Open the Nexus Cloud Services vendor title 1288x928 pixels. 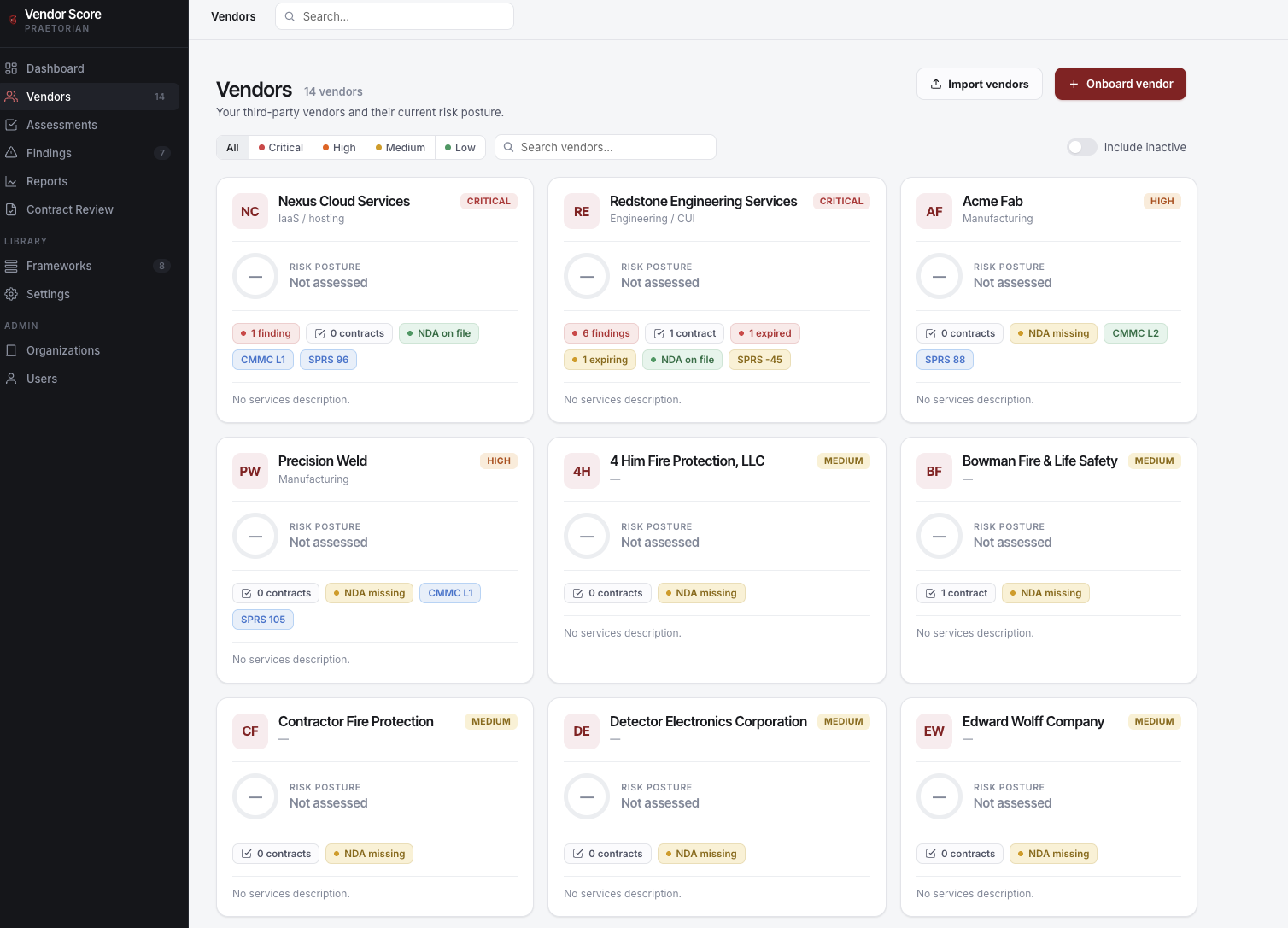pyautogui.click(x=344, y=201)
